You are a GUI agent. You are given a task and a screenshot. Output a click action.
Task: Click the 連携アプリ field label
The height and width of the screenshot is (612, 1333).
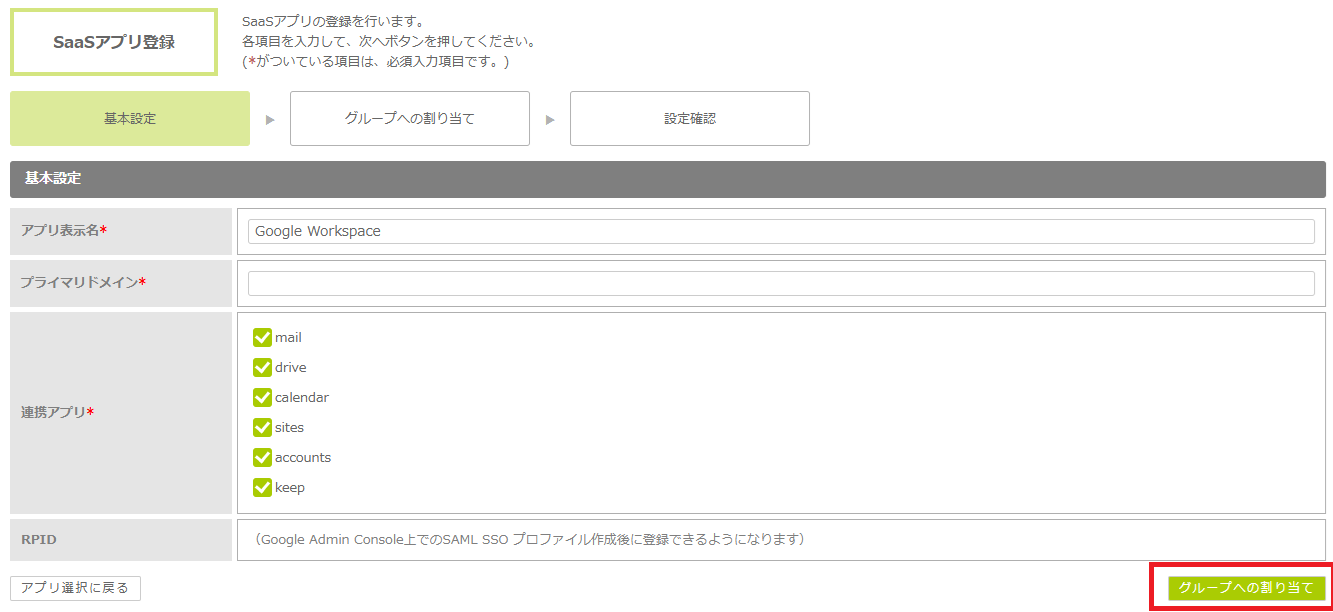[x=57, y=412]
